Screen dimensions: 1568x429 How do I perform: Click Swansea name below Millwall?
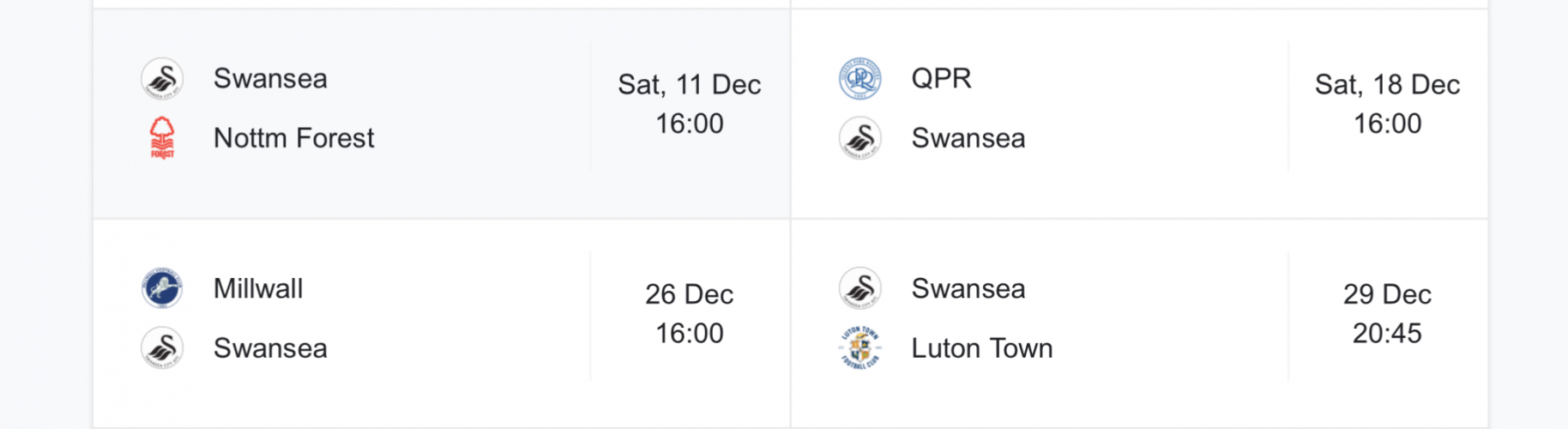270,348
